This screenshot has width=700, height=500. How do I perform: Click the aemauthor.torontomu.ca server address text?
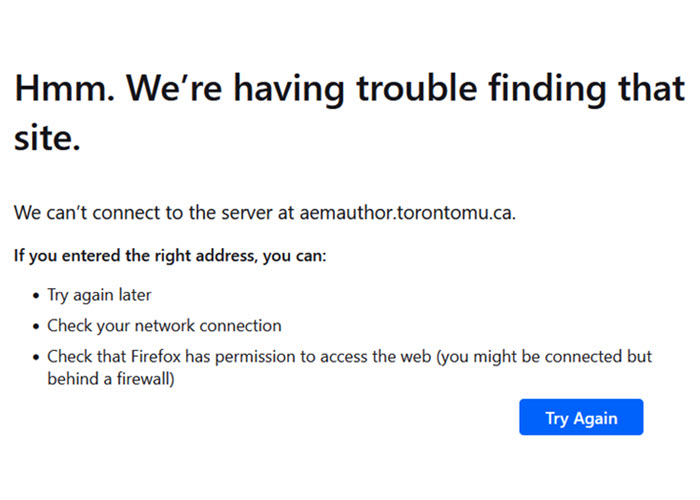tap(407, 213)
